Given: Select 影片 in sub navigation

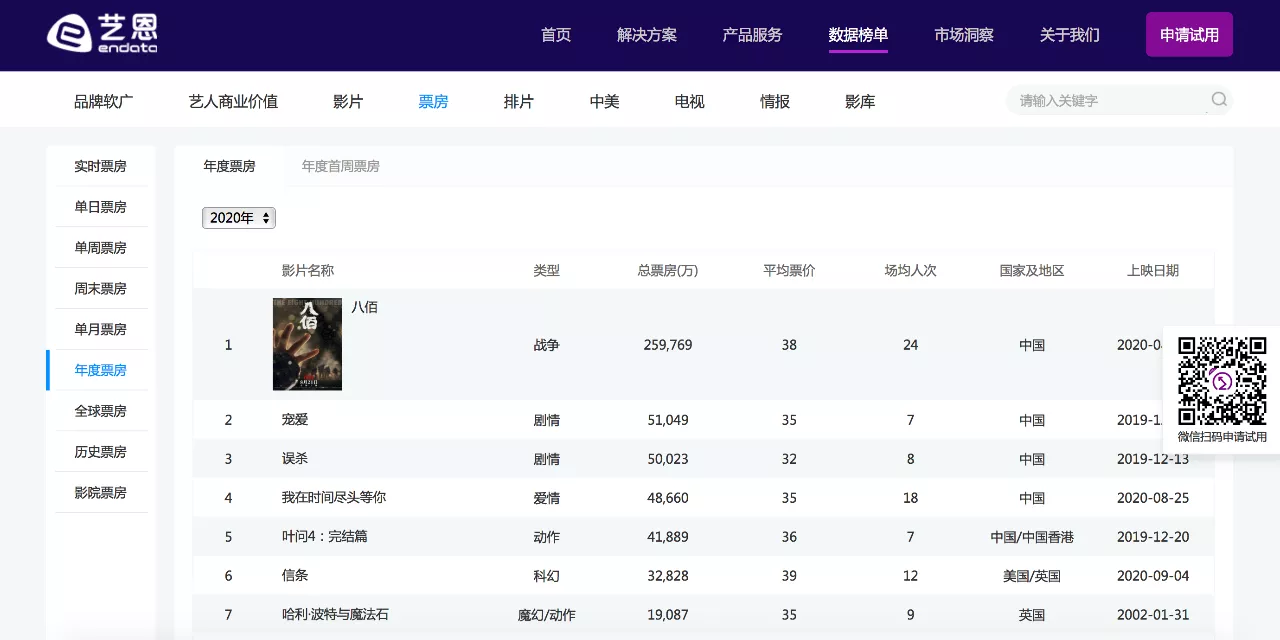Looking at the screenshot, I should [x=348, y=101].
